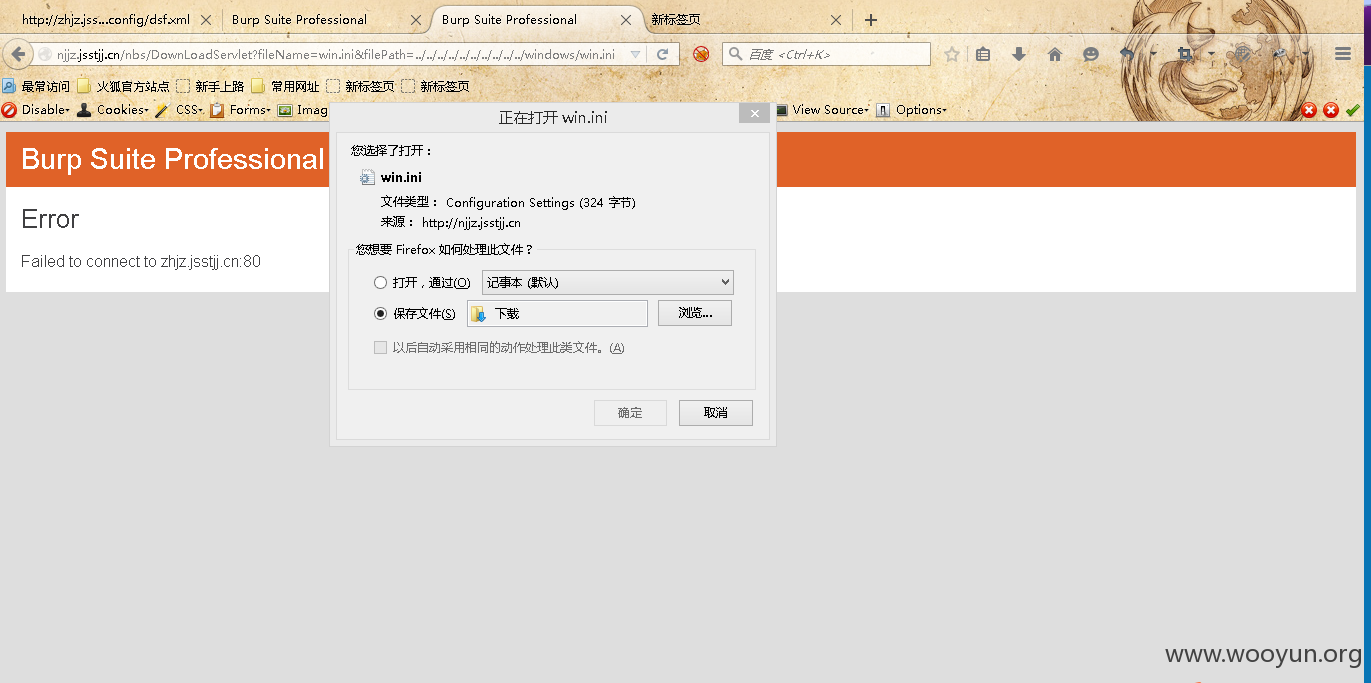Click the win.ini file name in dialog
Viewport: 1371px width, 683px height.
pyautogui.click(x=401, y=177)
